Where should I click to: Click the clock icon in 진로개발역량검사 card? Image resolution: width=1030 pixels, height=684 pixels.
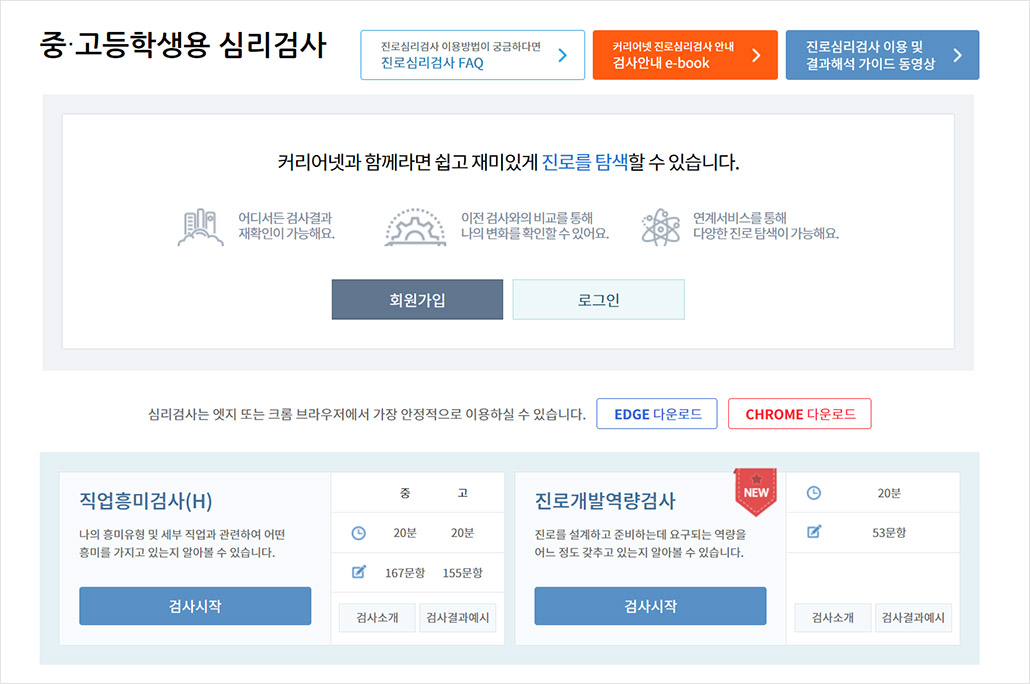[x=814, y=493]
